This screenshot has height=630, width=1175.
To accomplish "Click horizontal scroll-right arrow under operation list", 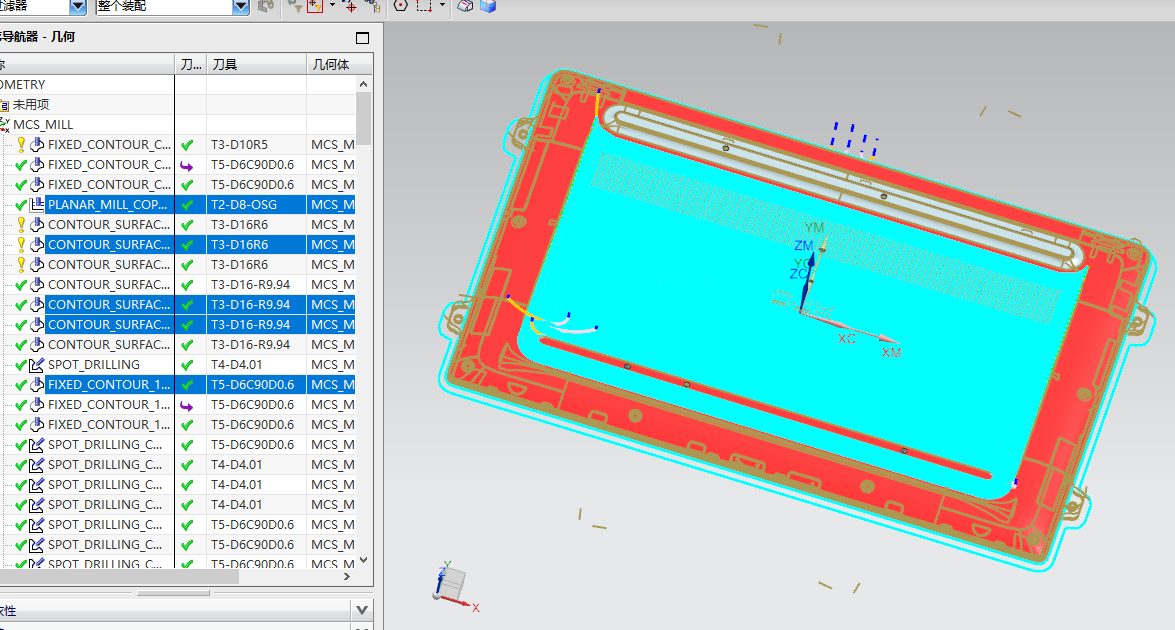I will coord(346,577).
